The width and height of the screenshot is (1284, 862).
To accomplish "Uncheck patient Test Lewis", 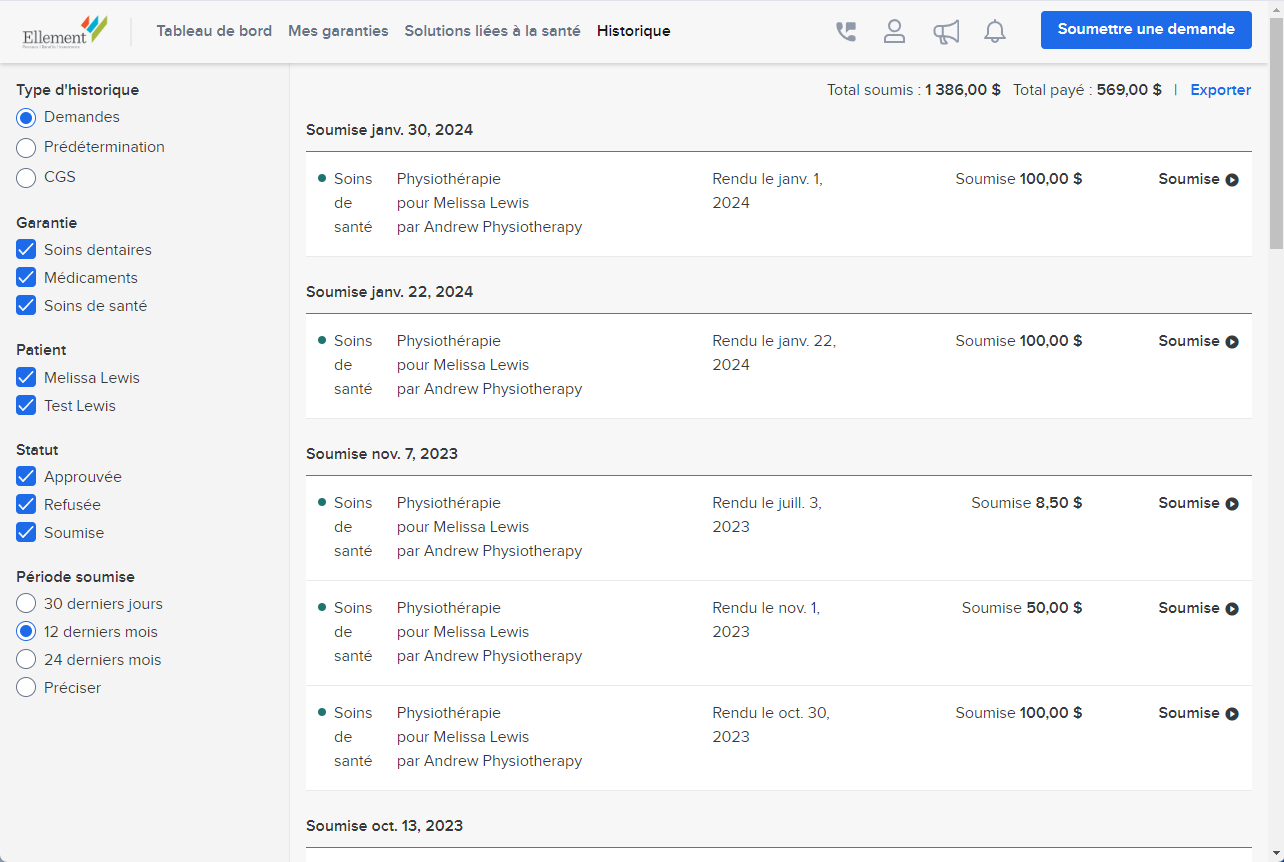I will [26, 406].
